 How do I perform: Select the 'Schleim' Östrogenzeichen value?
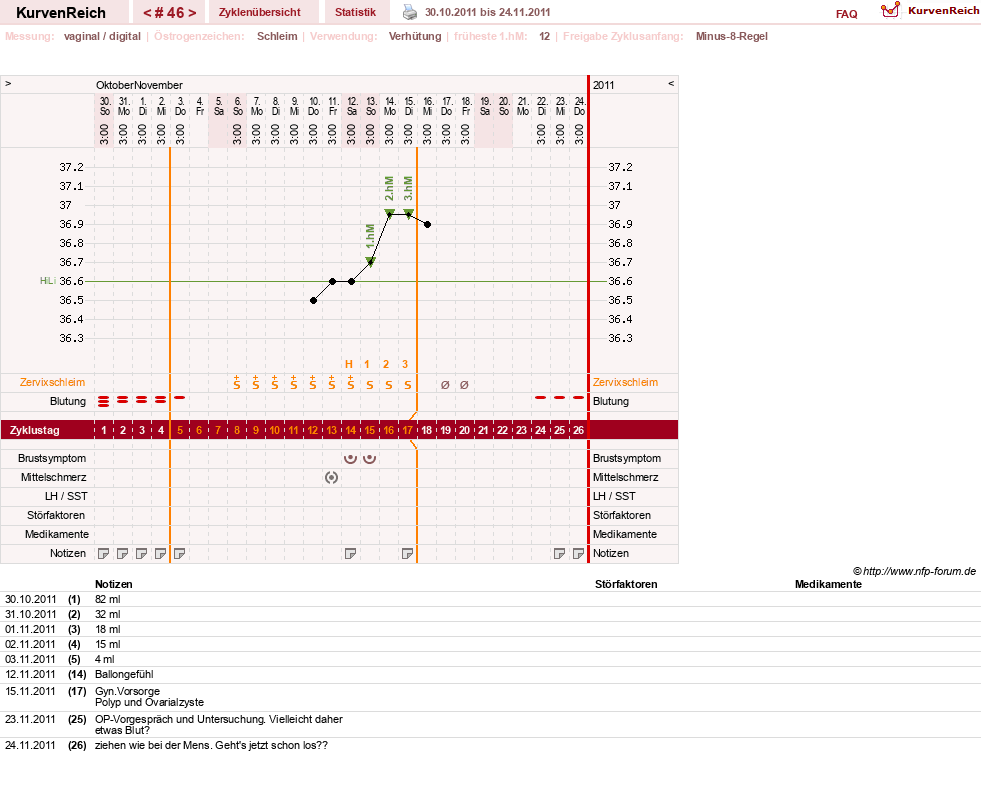point(277,36)
